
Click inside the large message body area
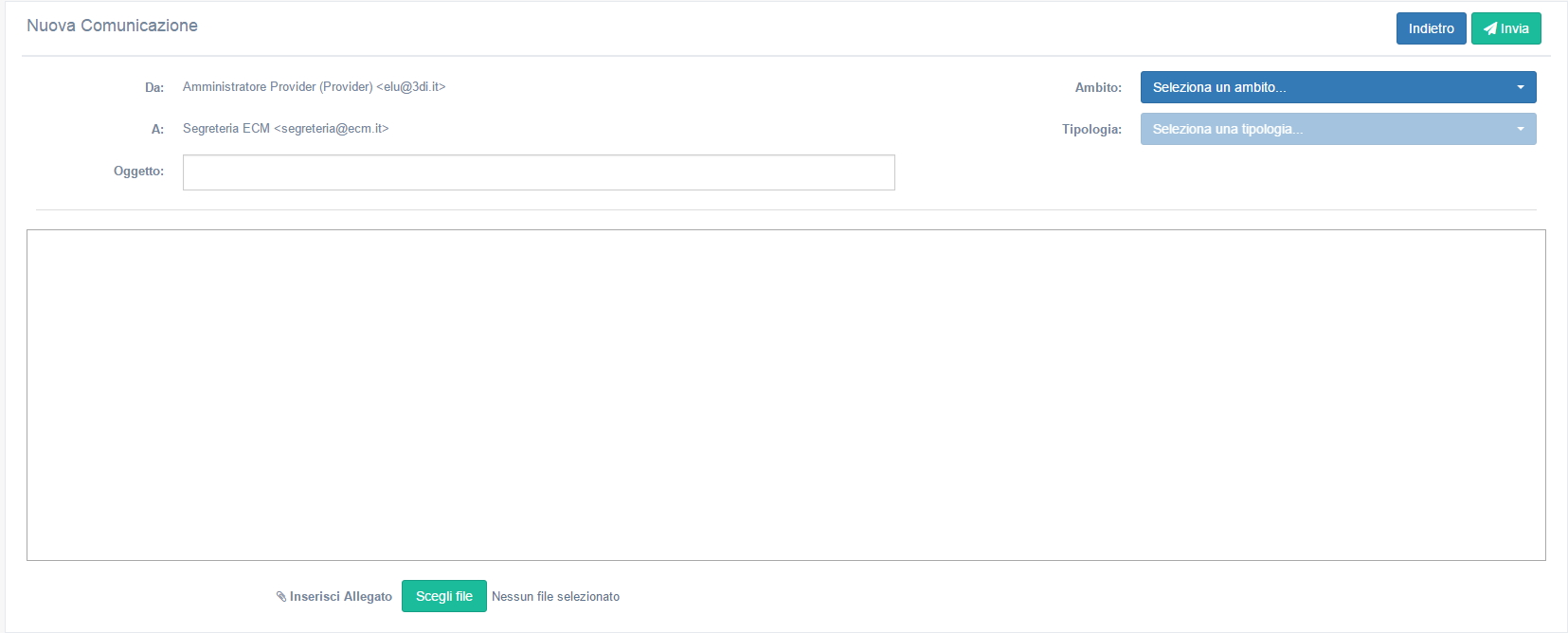(785, 394)
